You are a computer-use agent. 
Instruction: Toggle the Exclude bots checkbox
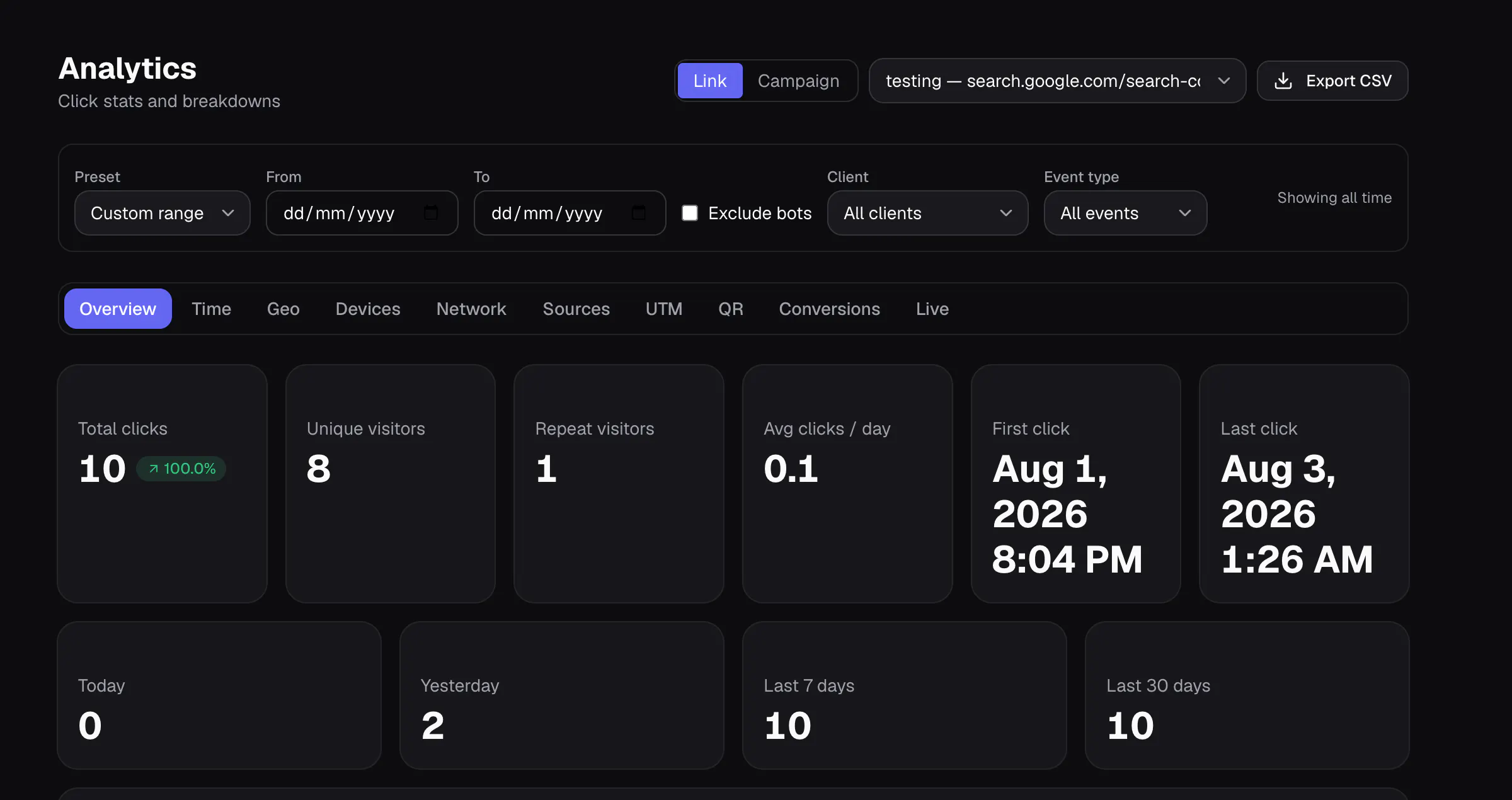click(690, 213)
